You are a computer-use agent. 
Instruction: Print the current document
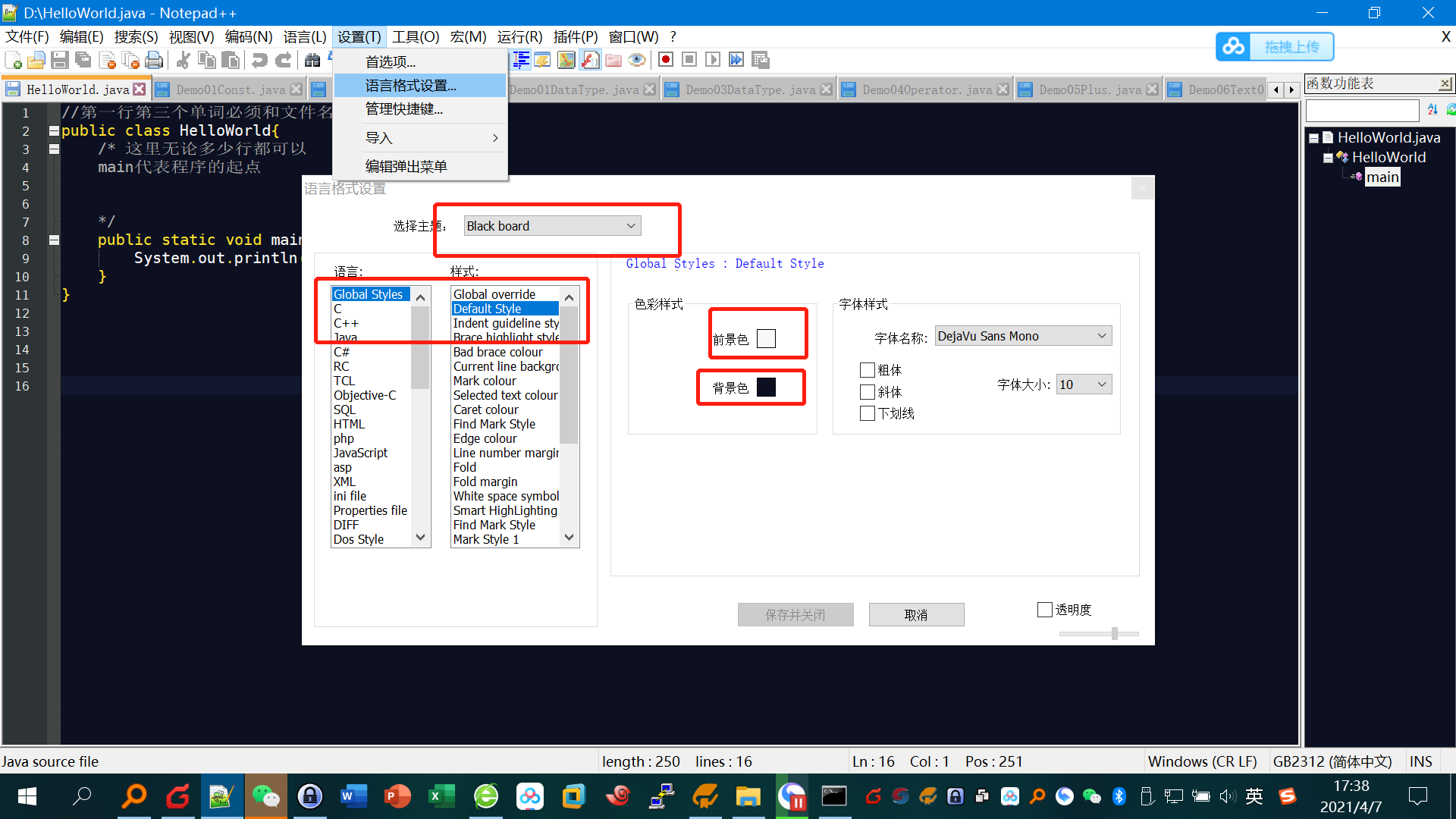click(154, 60)
